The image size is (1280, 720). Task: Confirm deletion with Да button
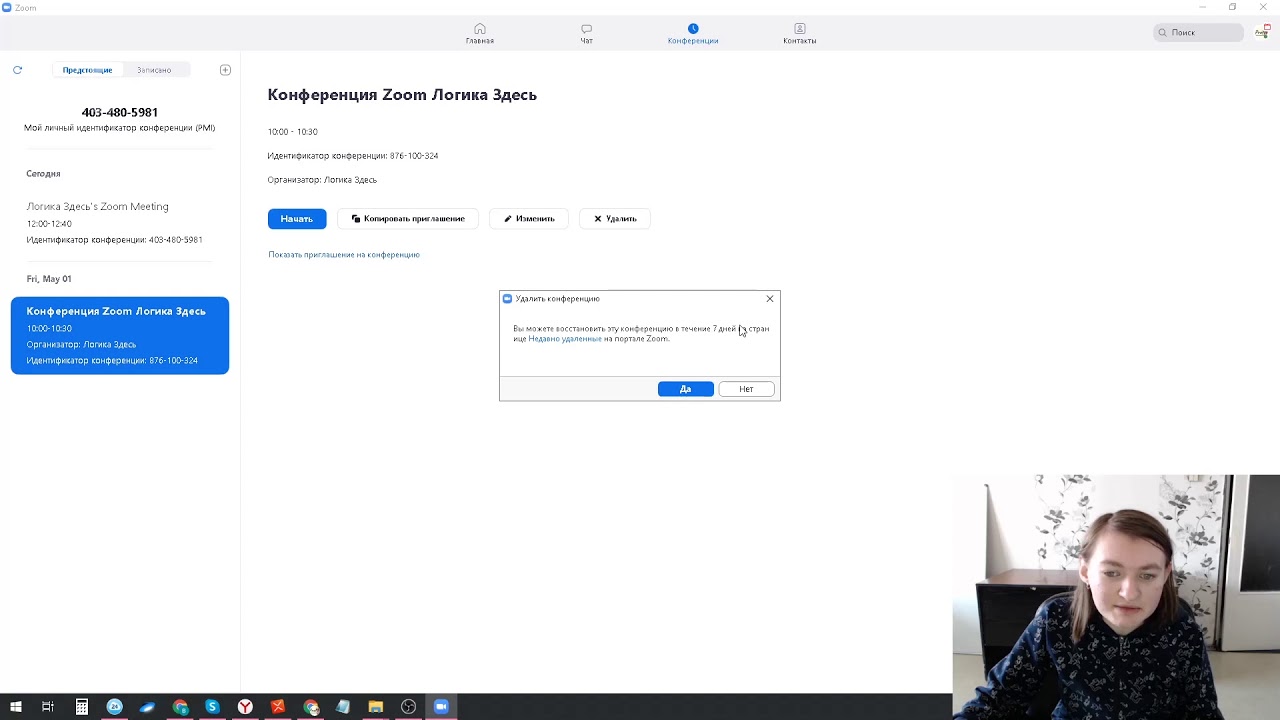[686, 389]
